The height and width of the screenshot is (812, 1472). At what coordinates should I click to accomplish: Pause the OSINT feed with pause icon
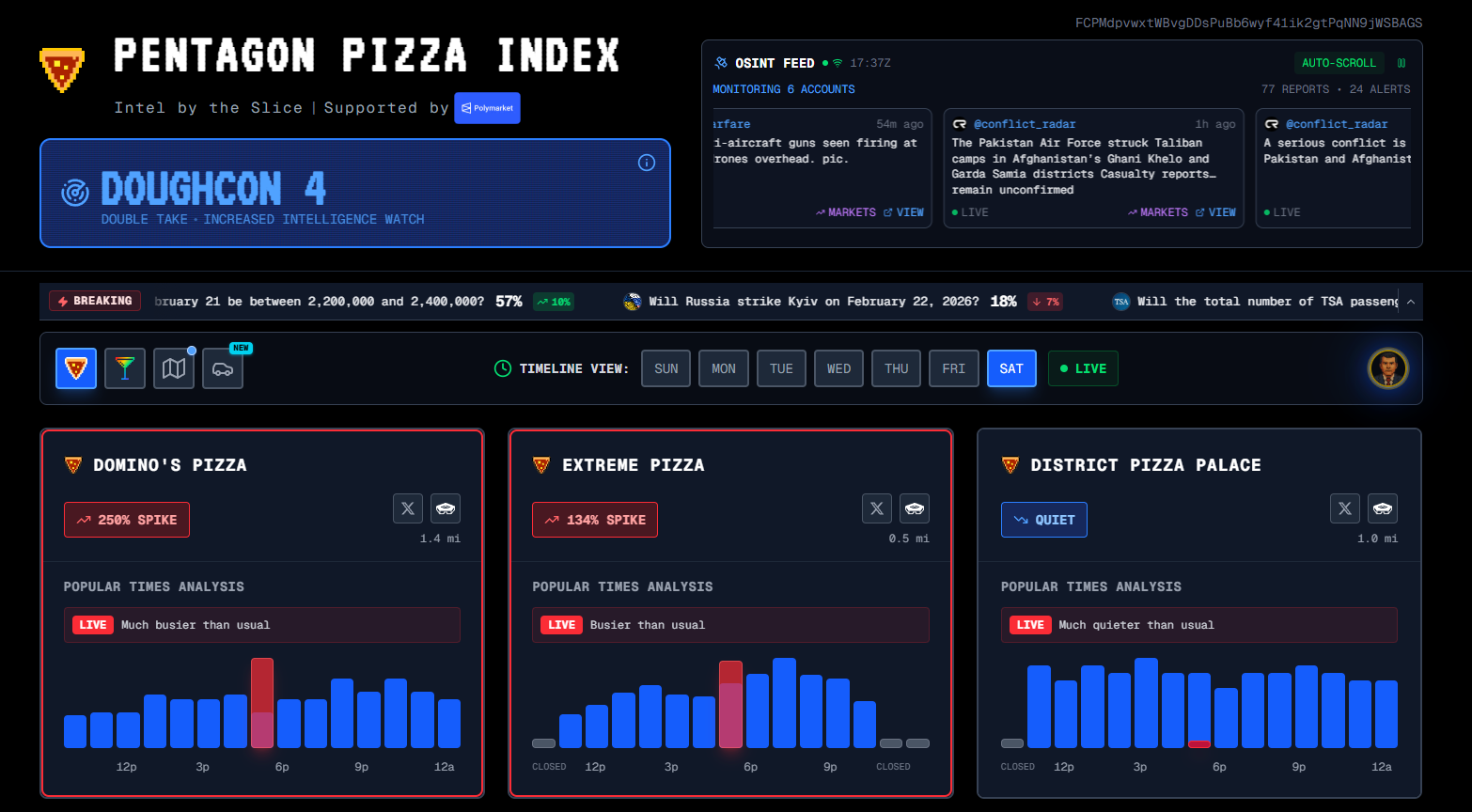point(1402,63)
